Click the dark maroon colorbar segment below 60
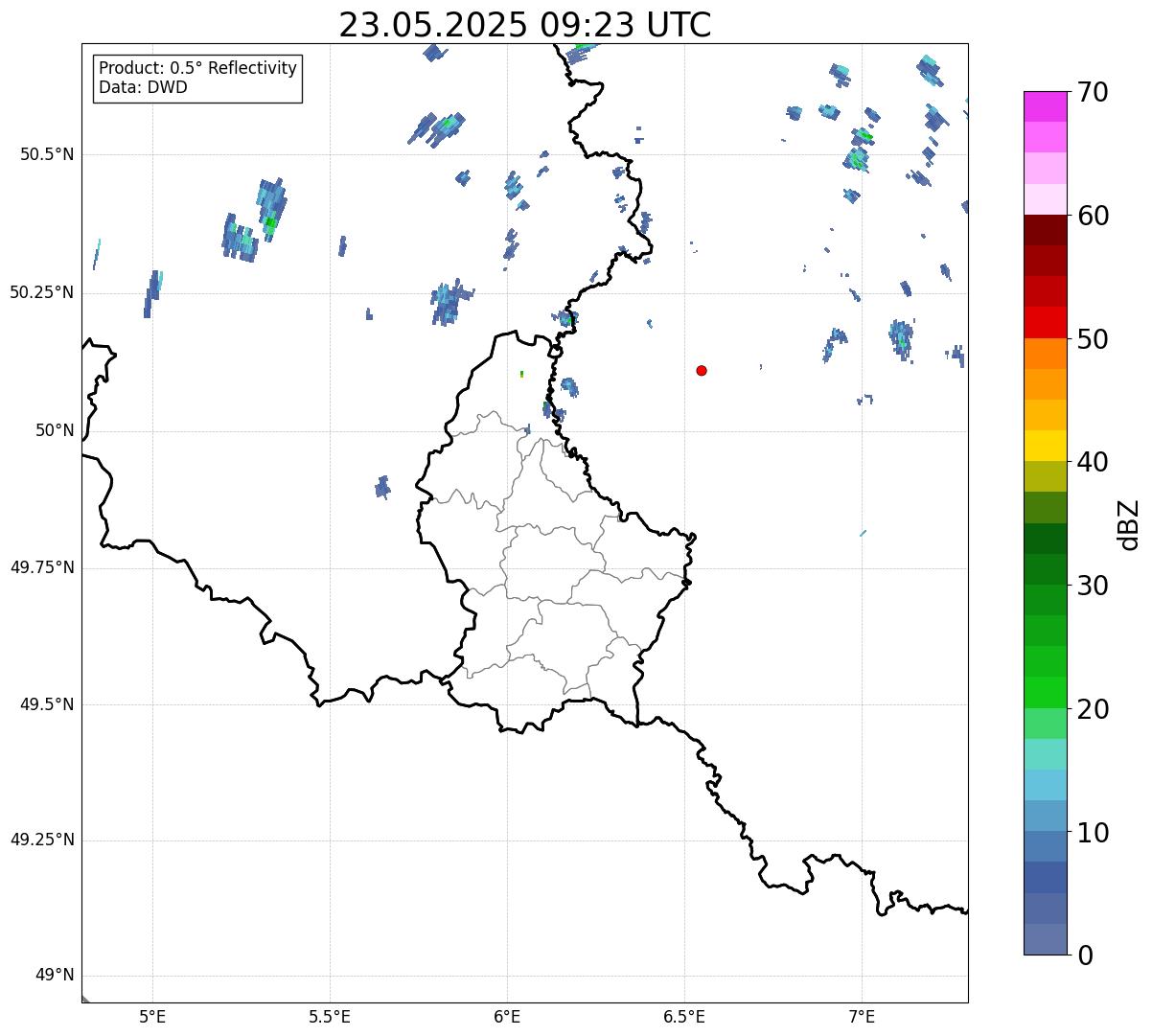The width and height of the screenshot is (1152, 1036). (x=1045, y=230)
